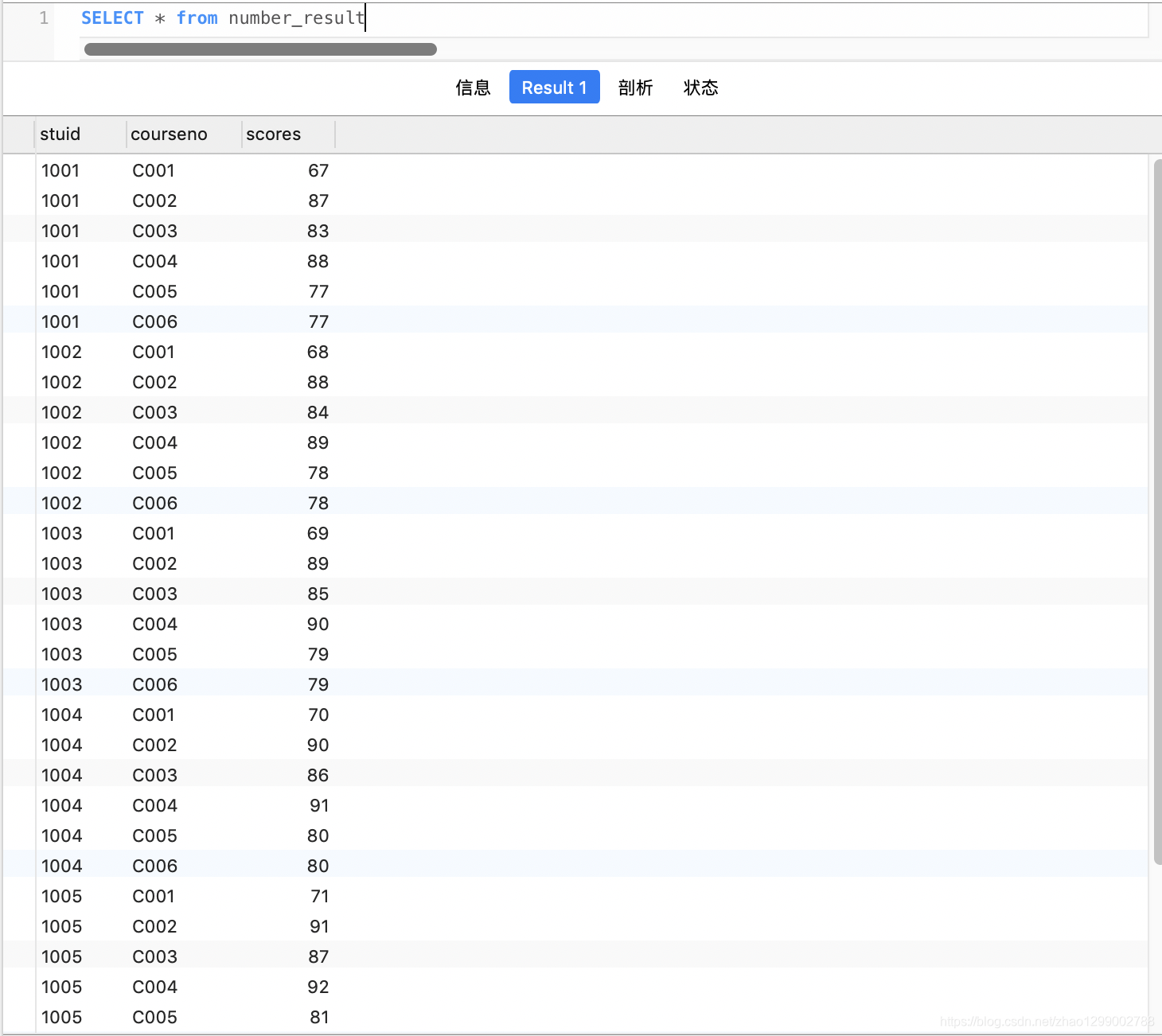Image resolution: width=1162 pixels, height=1036 pixels.
Task: Click the line number 1 in the editor gutter
Action: coord(44,18)
